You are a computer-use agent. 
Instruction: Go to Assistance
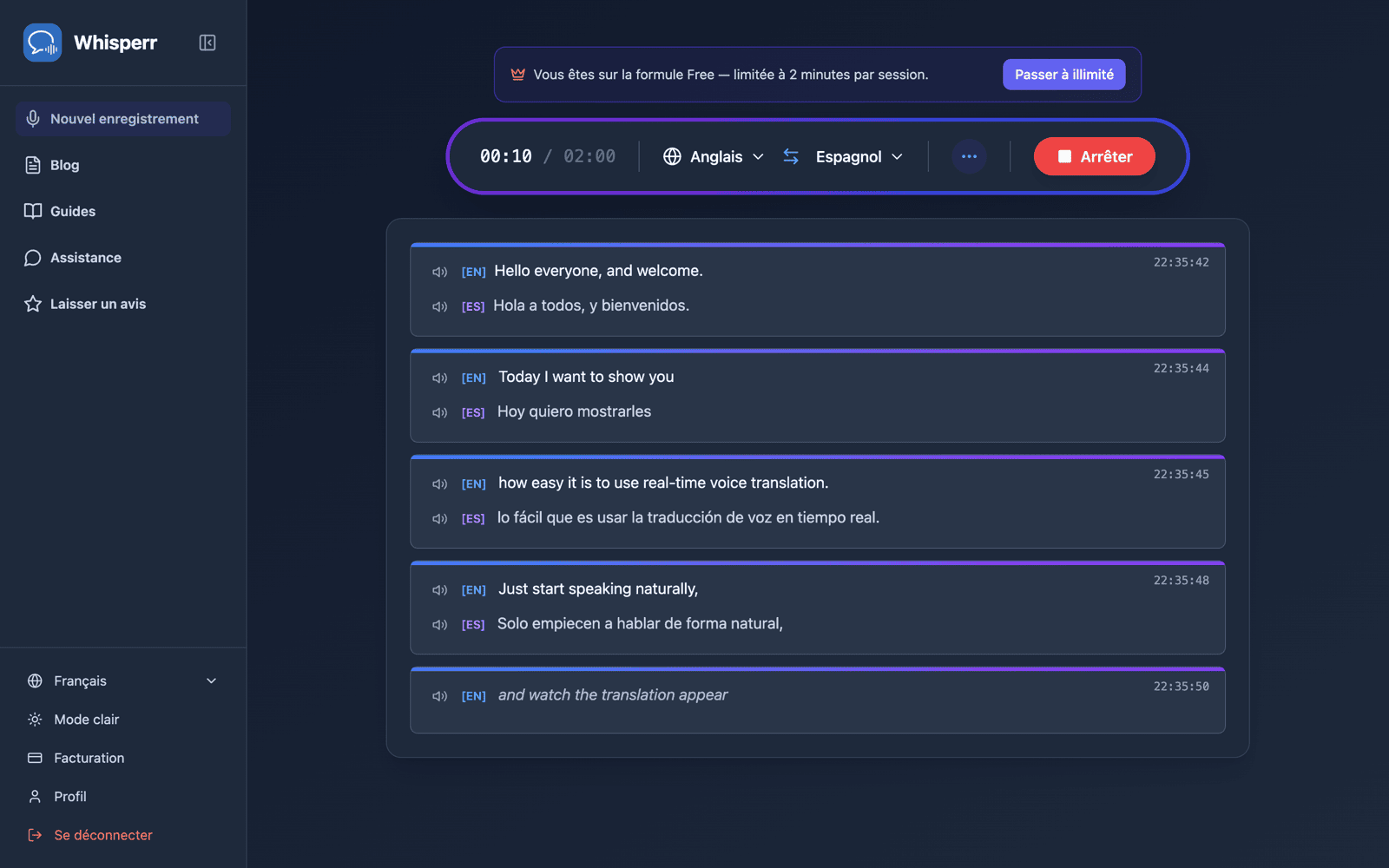pyautogui.click(x=122, y=258)
